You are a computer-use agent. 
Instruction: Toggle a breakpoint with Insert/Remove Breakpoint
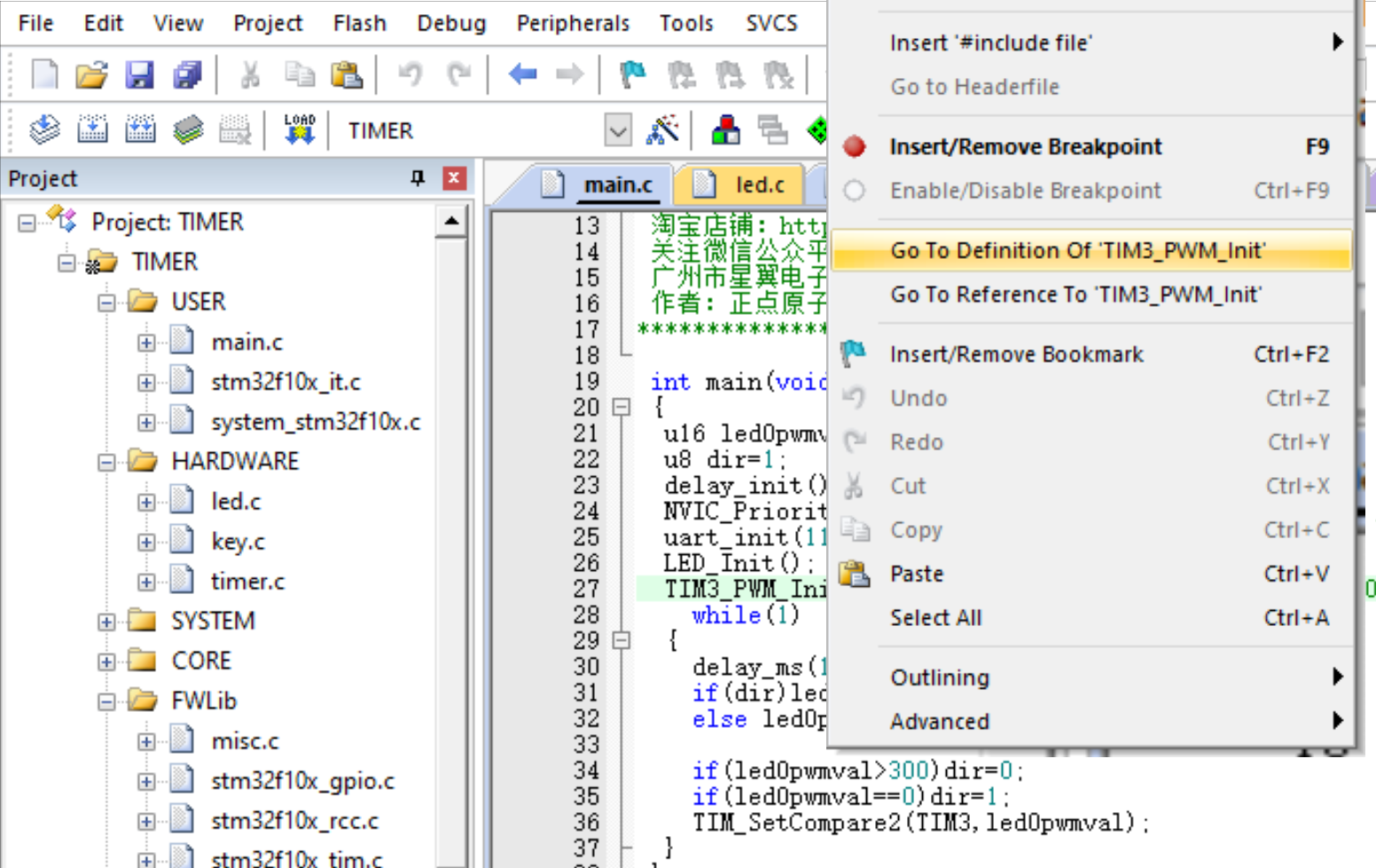point(1025,146)
